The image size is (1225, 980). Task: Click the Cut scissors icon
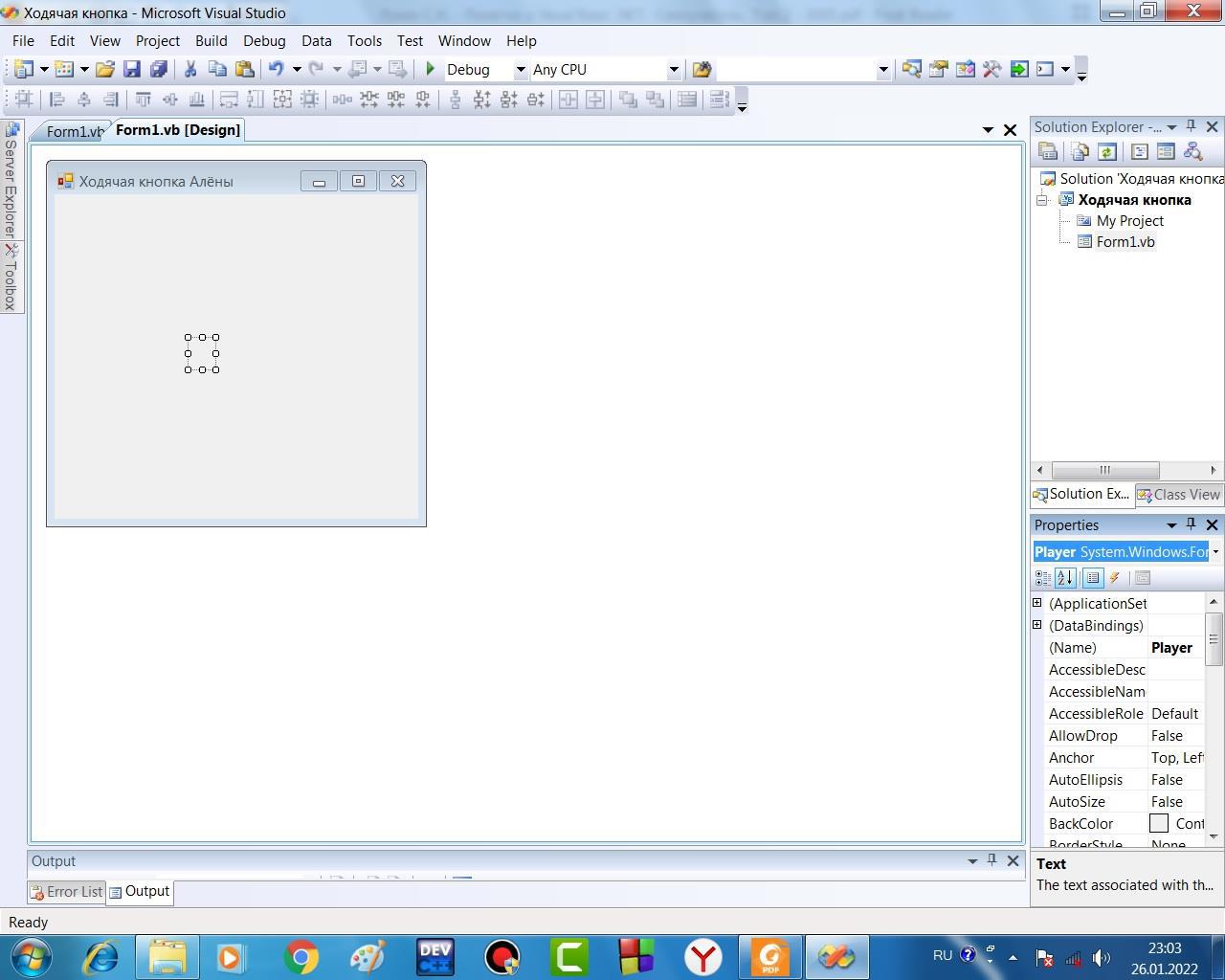point(190,69)
